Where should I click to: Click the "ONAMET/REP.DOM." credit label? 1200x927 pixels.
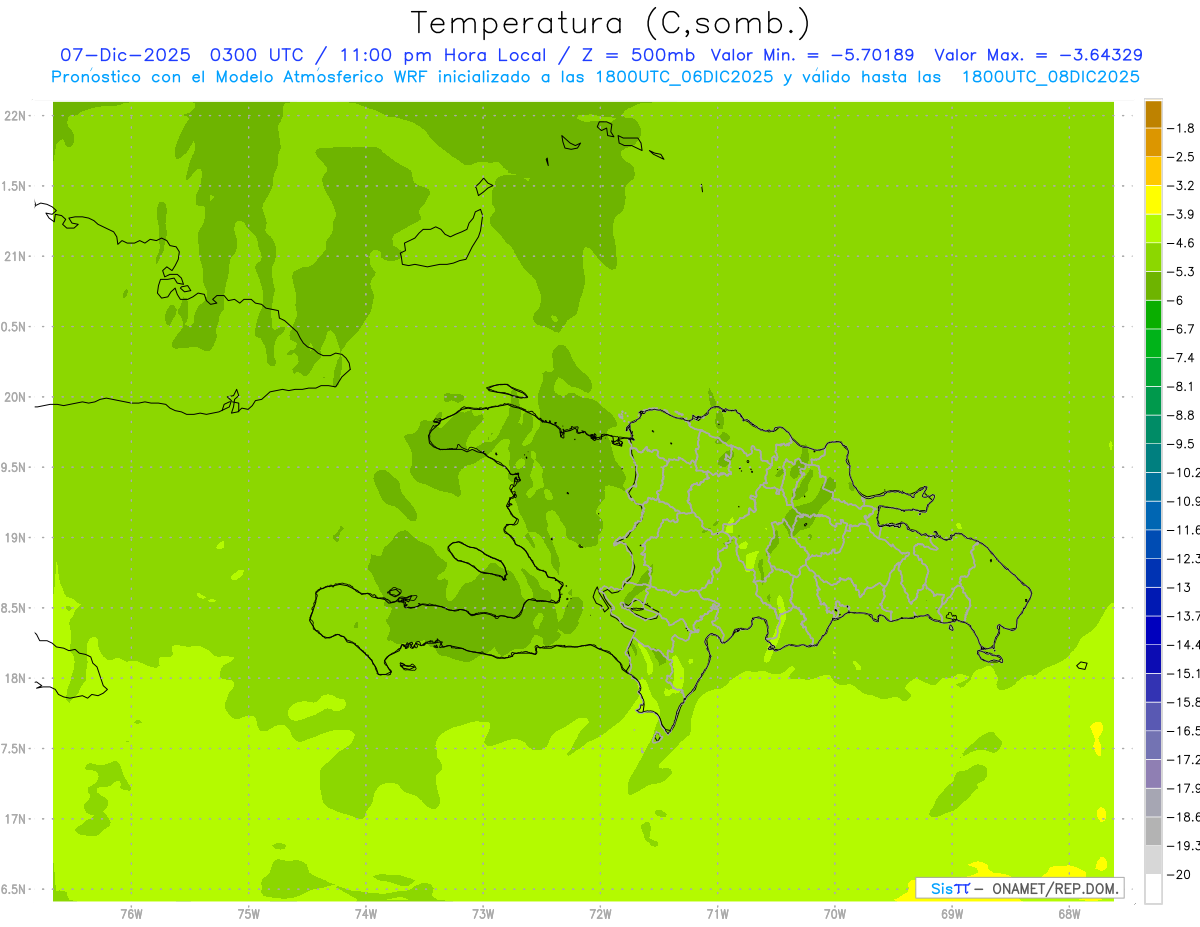tap(1055, 888)
